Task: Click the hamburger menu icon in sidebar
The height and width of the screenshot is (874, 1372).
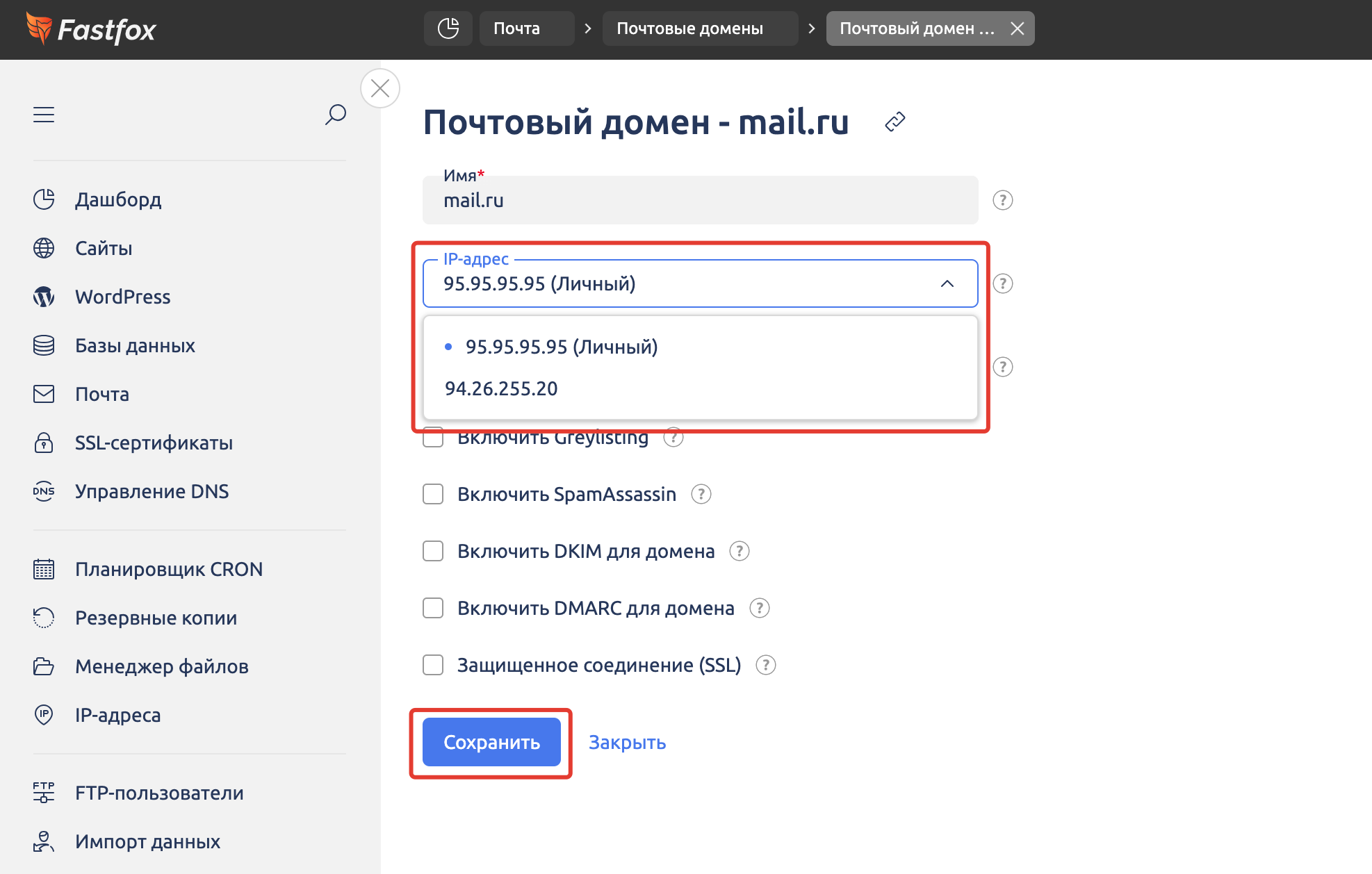Action: click(x=44, y=115)
